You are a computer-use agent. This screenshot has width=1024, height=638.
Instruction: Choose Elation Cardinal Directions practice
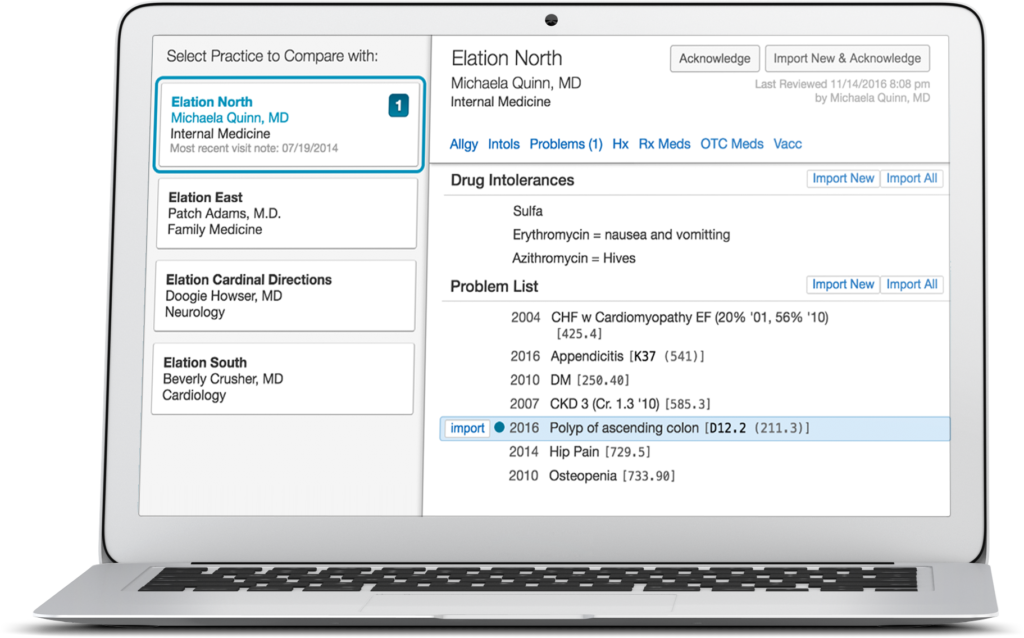tap(285, 296)
